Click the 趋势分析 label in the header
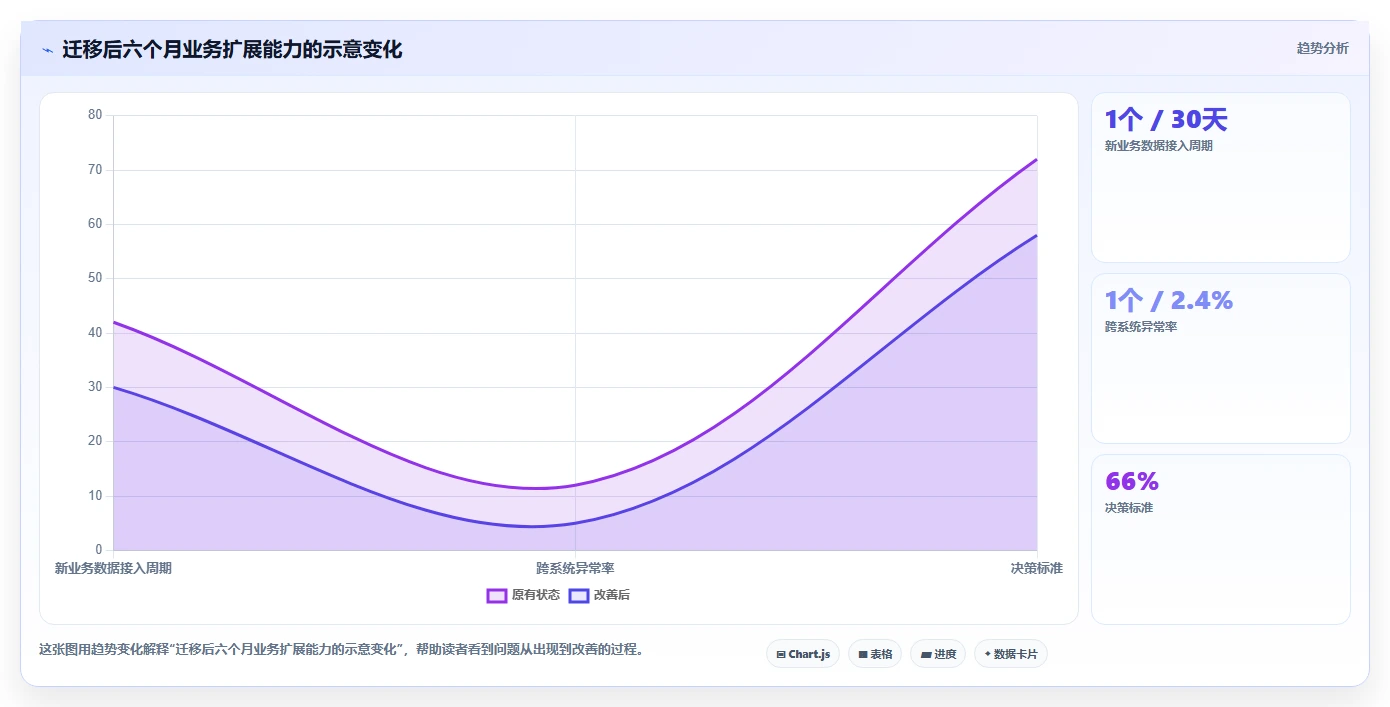The image size is (1390, 707). pos(1322,48)
